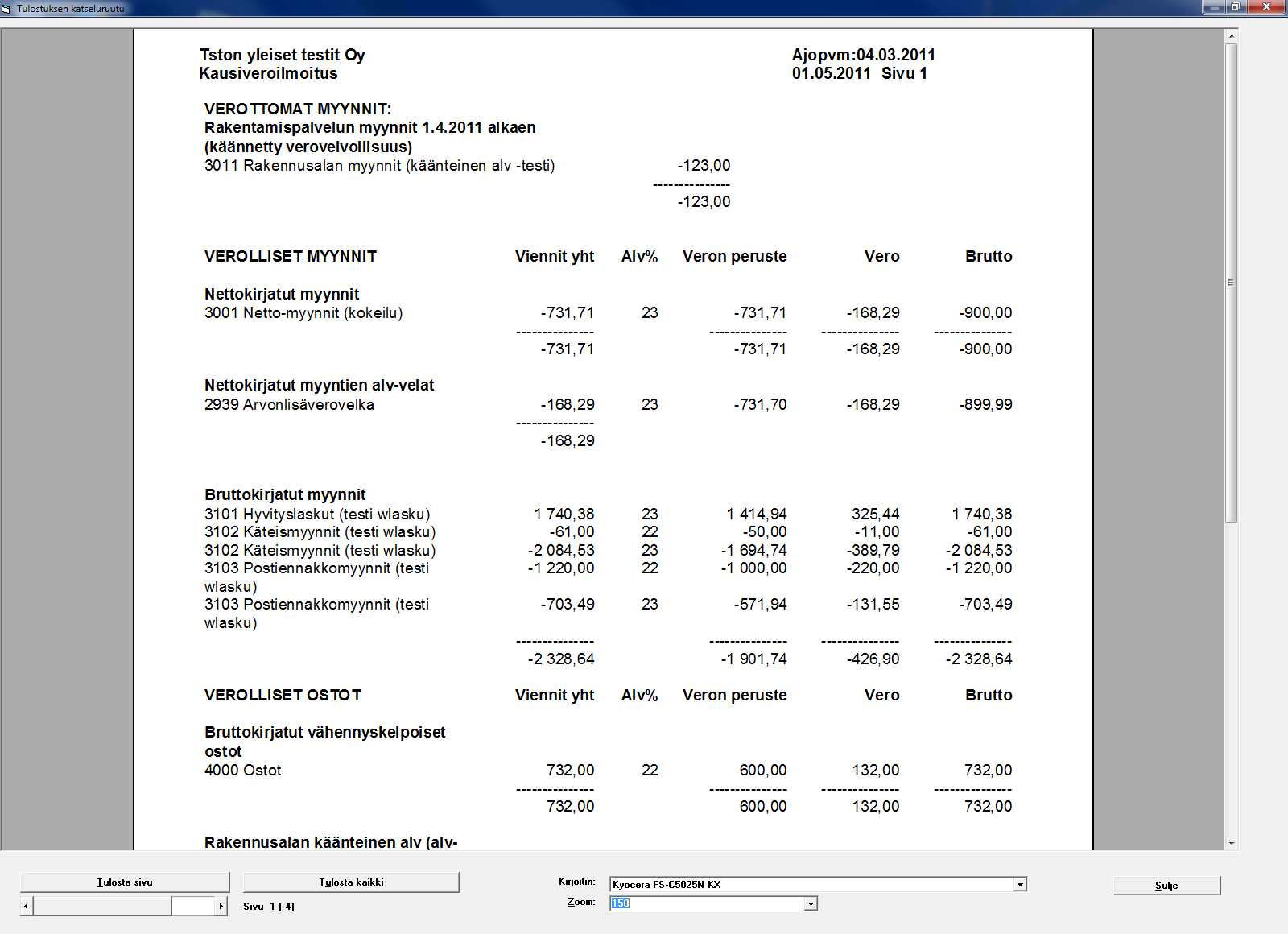Click the 4000 Ostot tax value 132,00

876,771
